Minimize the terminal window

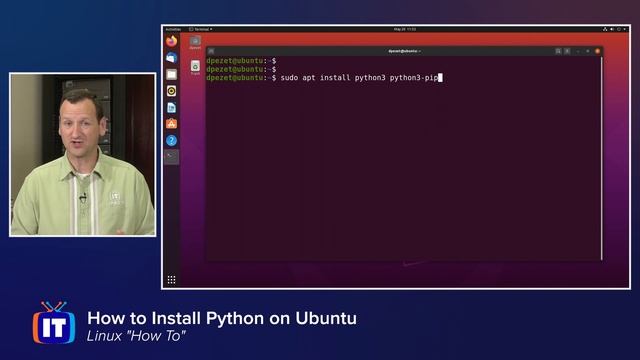578,51
